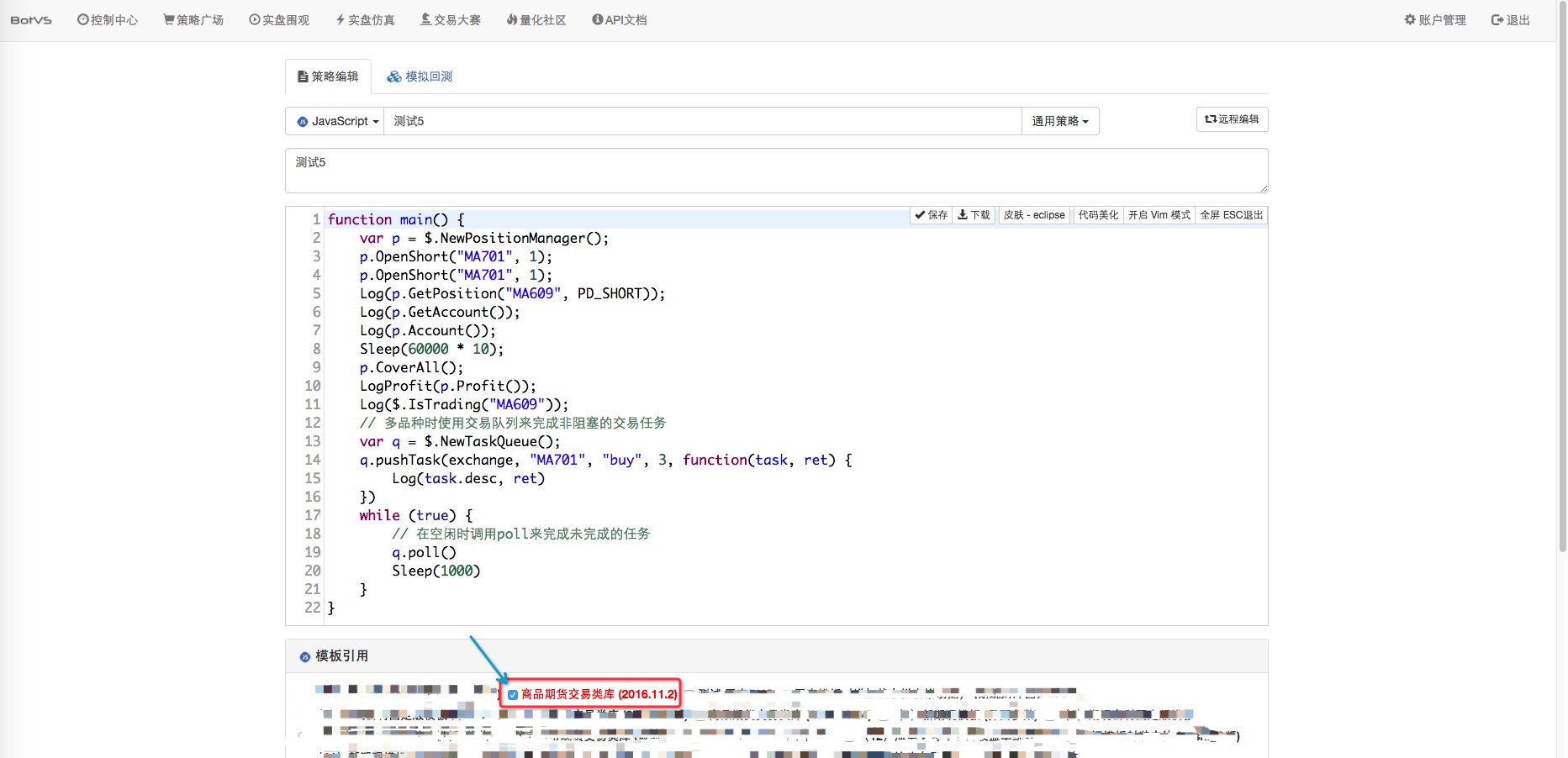Expand the 通用策略 category dropdown
This screenshot has height=758, width=1568.
tap(1060, 121)
